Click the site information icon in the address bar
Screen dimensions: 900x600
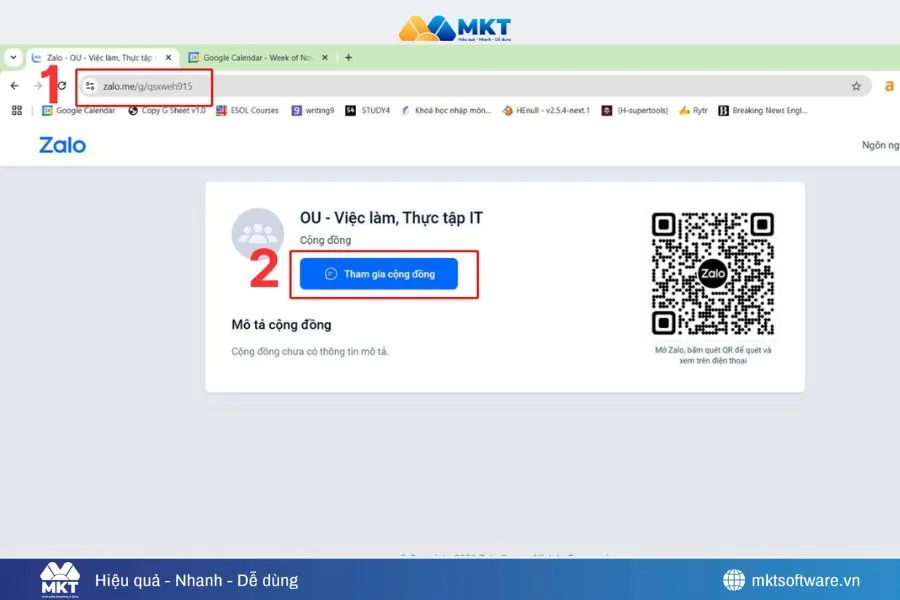click(x=90, y=86)
